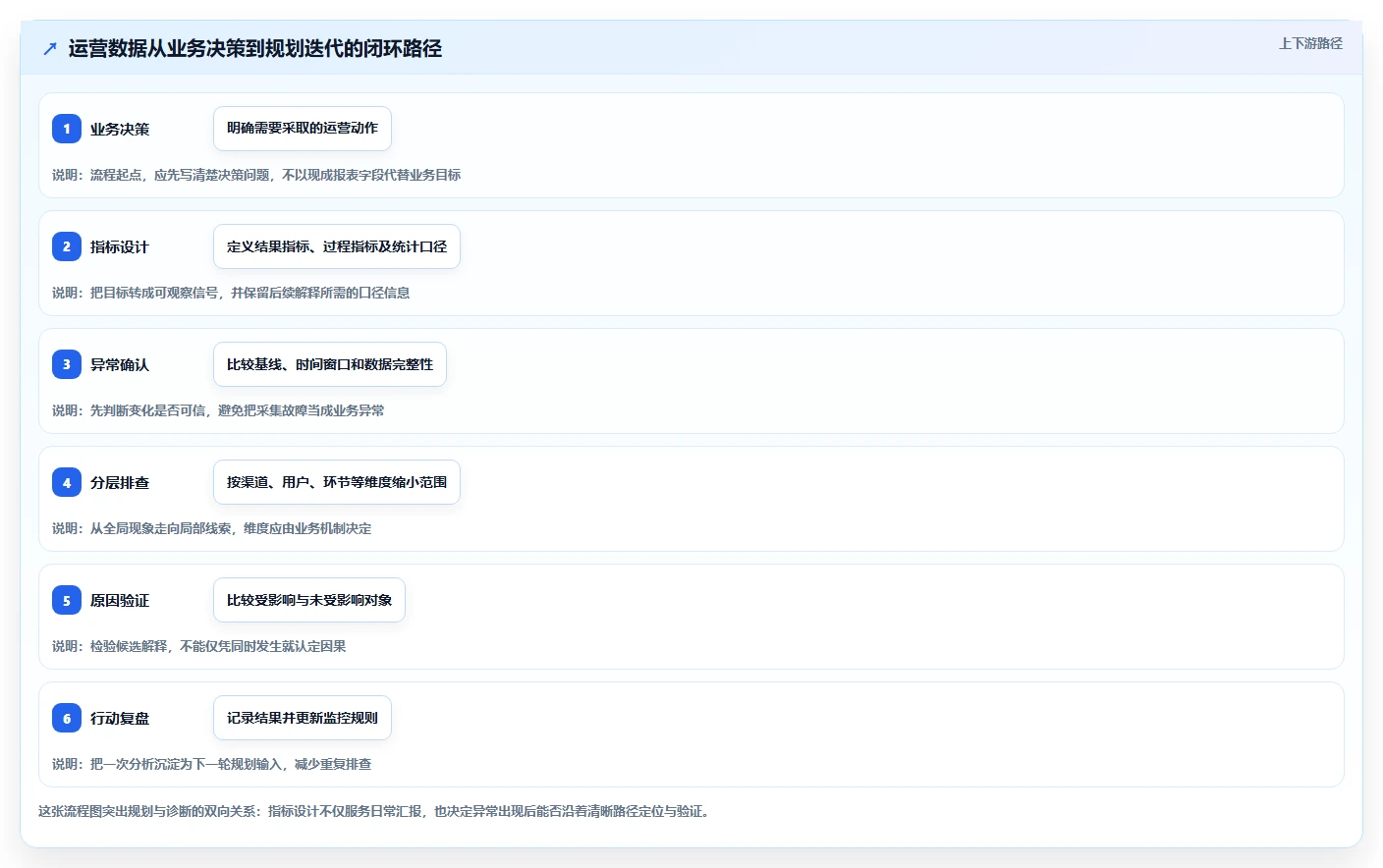Select the 明确需要采取的运营动作 box
The width and height of the screenshot is (1383, 868).
coord(303,129)
